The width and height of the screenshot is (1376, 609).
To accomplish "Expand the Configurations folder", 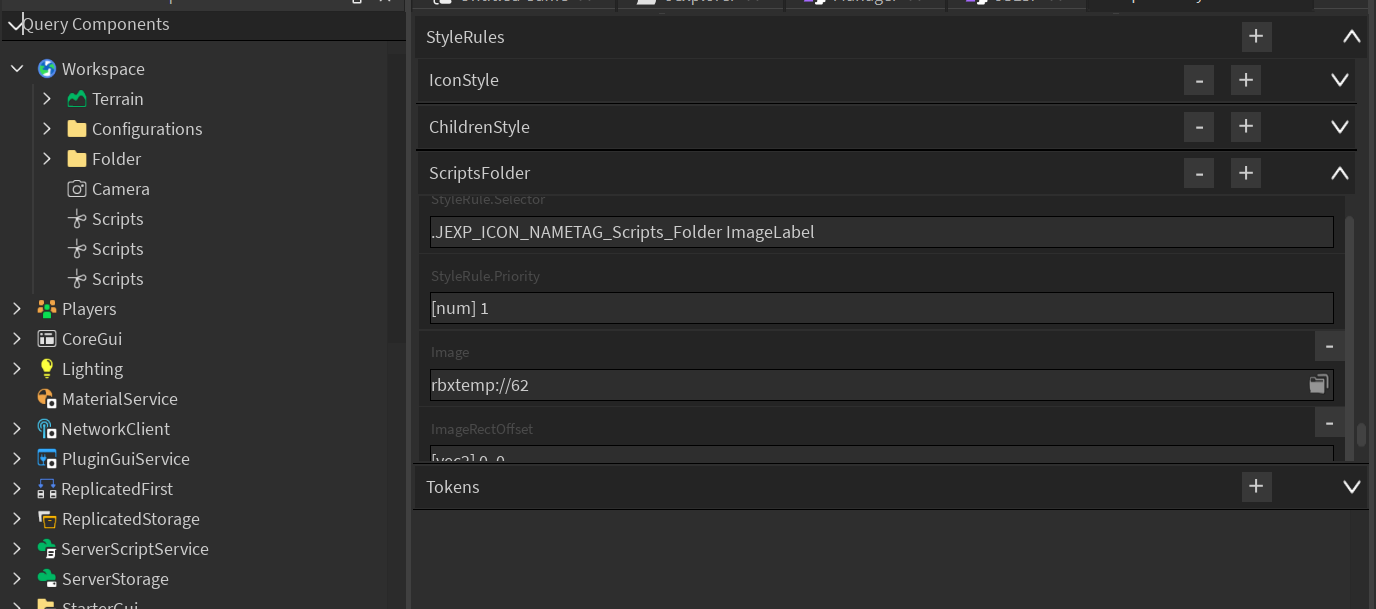I will 47,129.
